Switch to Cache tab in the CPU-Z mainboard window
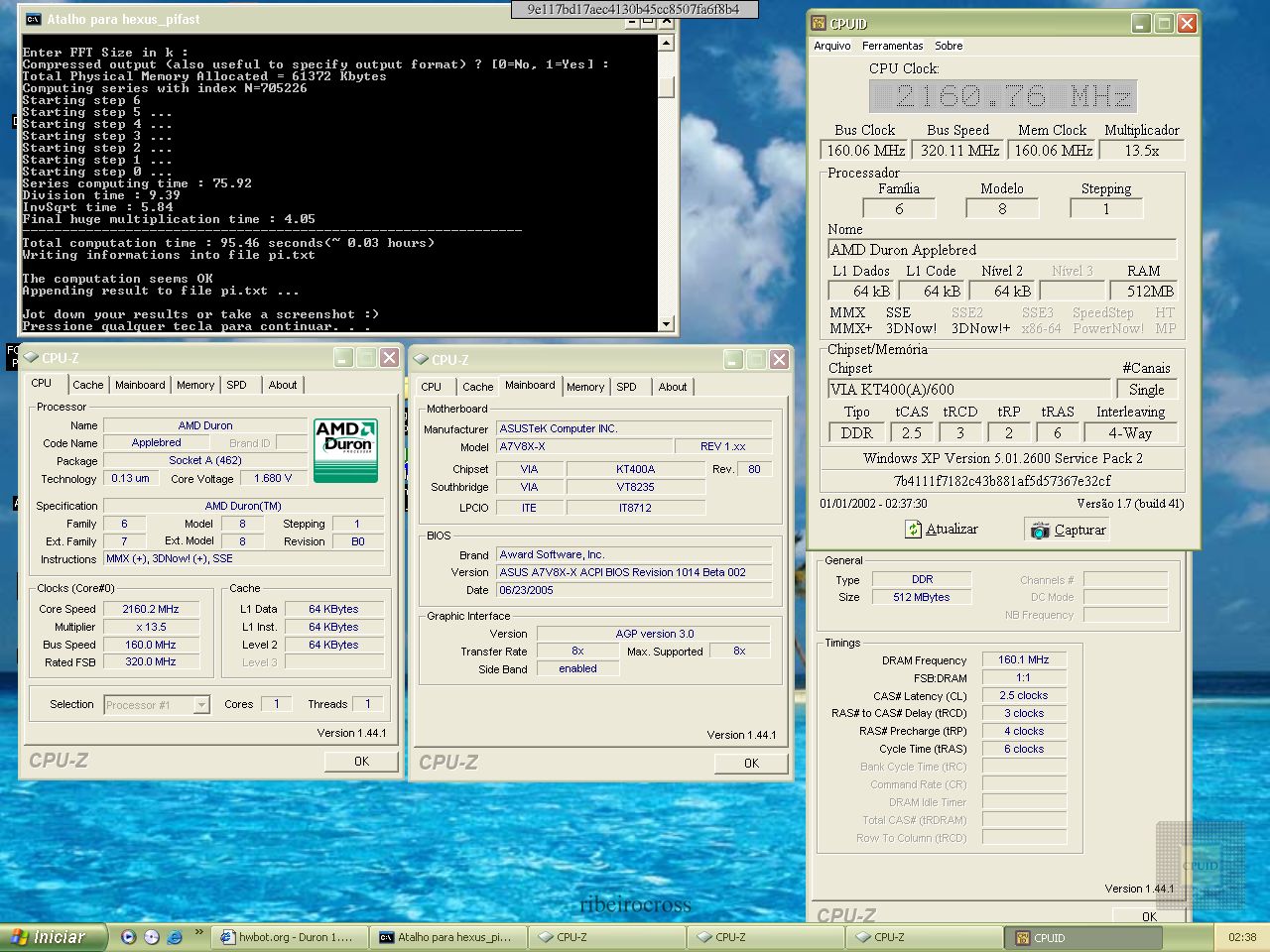1270x952 pixels. 477,387
